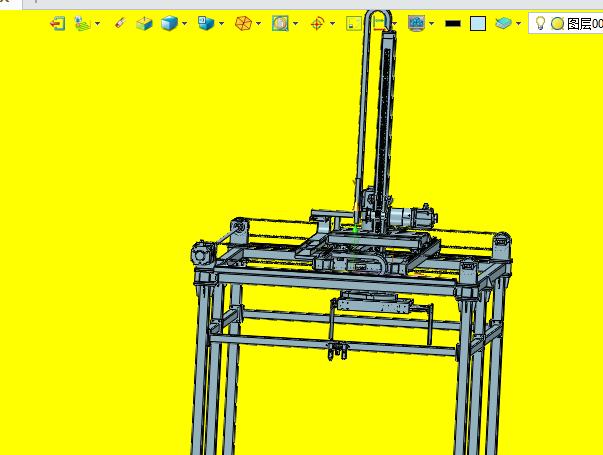603x455 pixels.
Task: Expand the red crosshair target dropdown
Action: pyautogui.click(x=332, y=24)
